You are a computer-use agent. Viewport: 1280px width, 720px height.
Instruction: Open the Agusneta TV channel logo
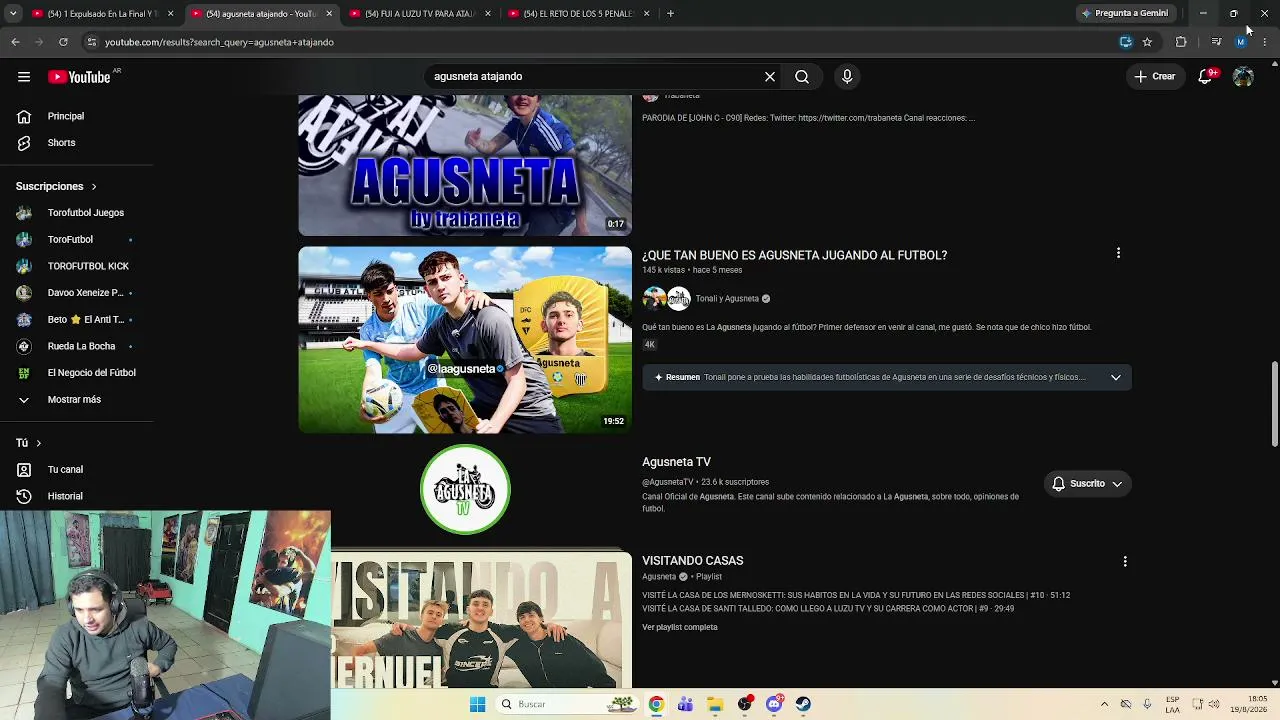click(x=465, y=490)
